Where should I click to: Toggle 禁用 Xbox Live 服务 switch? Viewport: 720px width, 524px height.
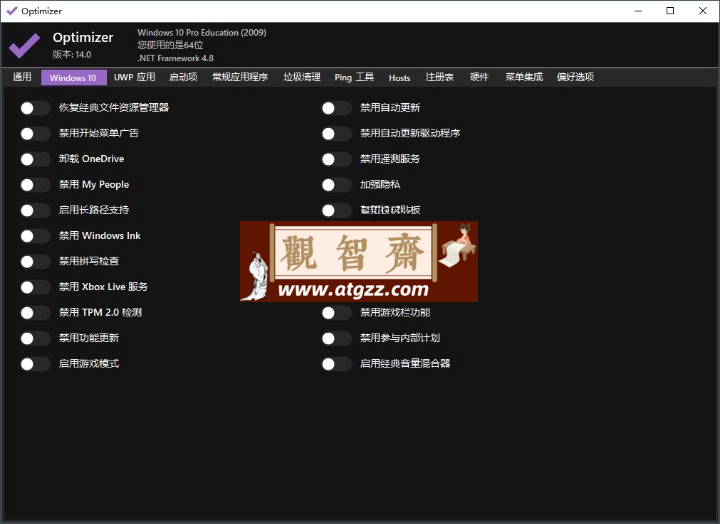[35, 287]
